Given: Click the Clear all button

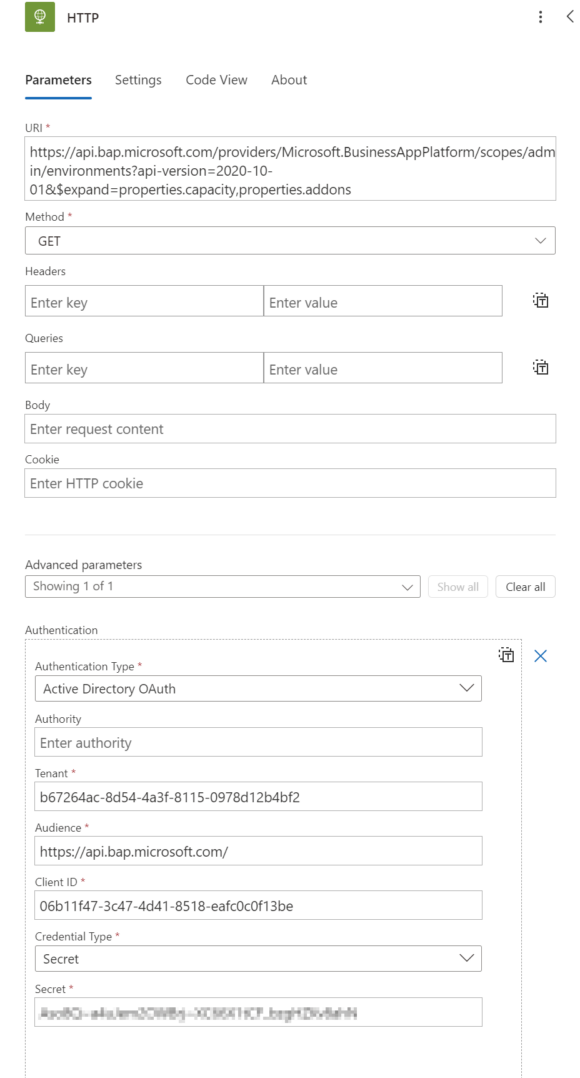Looking at the screenshot, I should click(x=525, y=587).
